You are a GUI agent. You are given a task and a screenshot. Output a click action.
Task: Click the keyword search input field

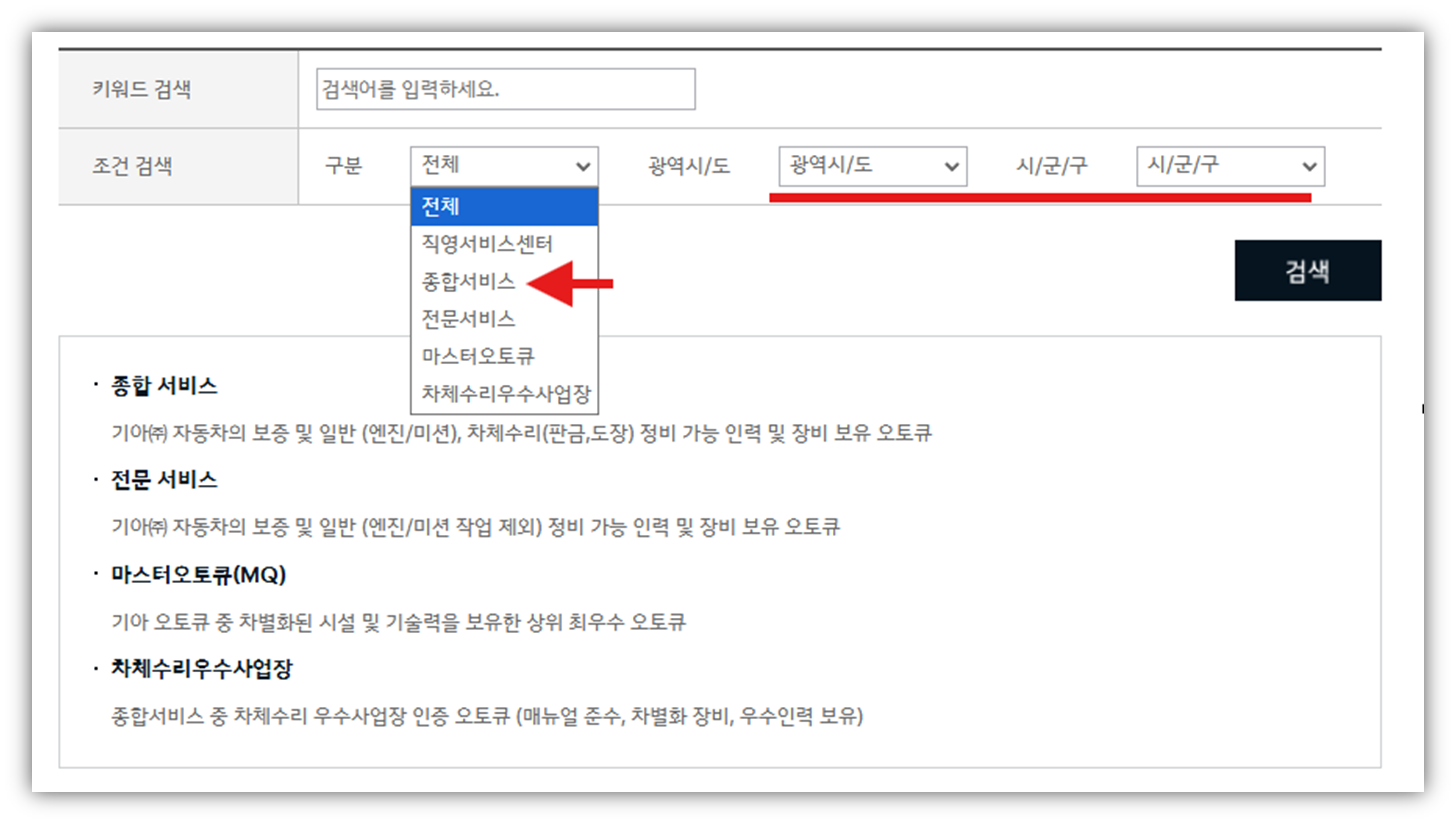tap(505, 90)
